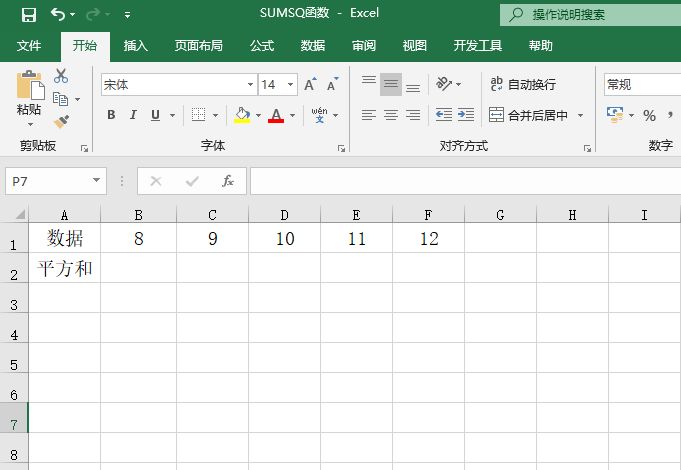
Task: Click the Percent Style icon
Action: [x=649, y=115]
